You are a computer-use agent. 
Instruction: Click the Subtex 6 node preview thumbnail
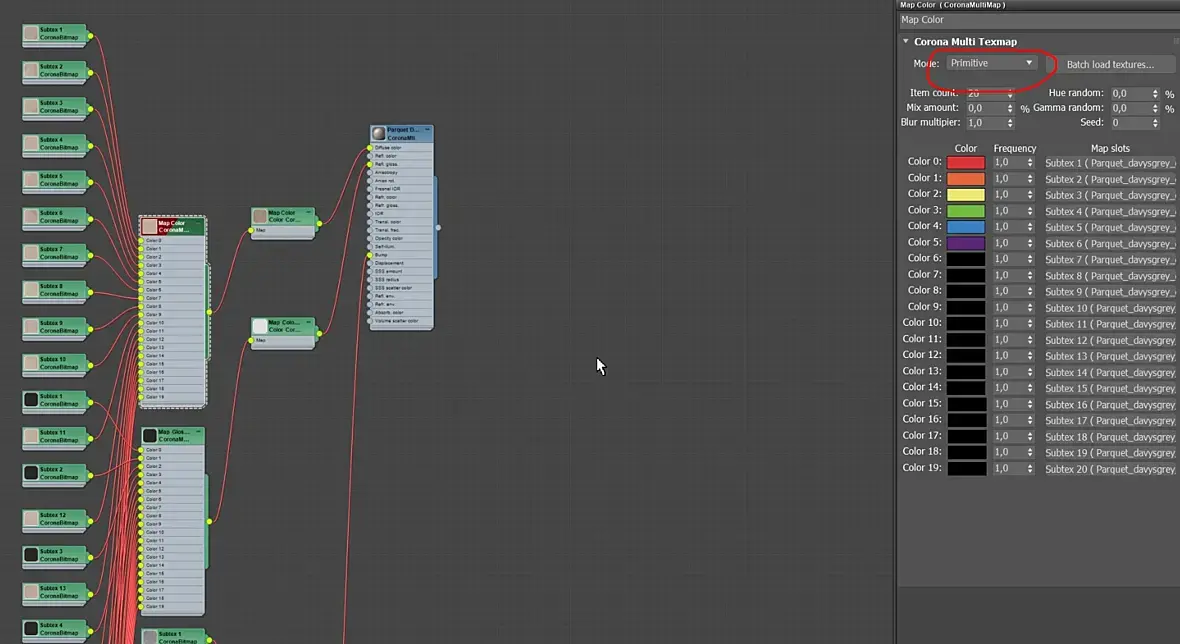click(x=31, y=217)
